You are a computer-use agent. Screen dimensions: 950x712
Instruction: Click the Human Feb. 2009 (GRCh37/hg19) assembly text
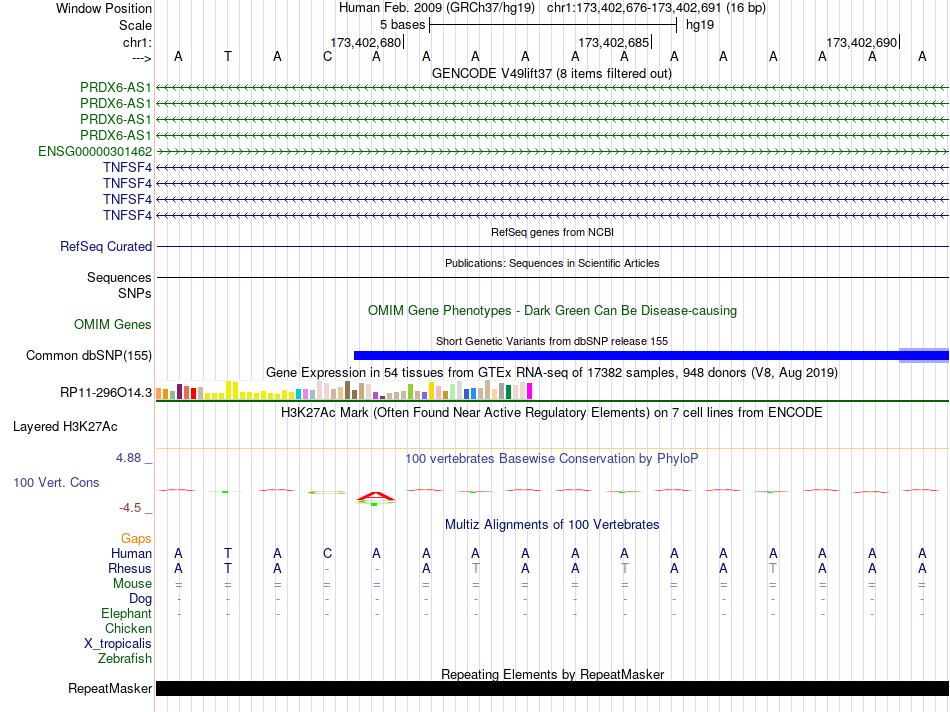[437, 8]
